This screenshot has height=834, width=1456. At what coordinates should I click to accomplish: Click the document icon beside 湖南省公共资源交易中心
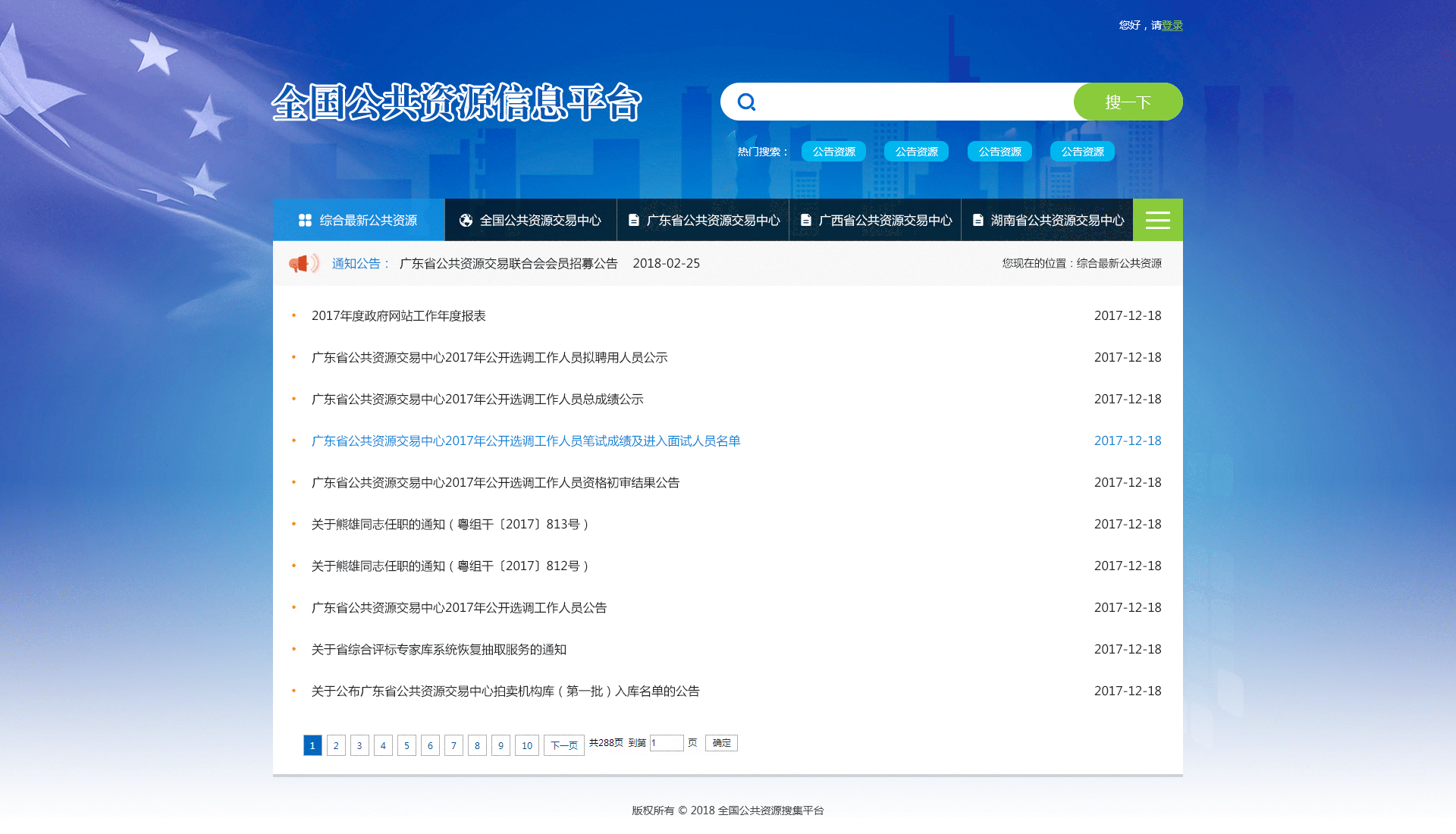pyautogui.click(x=978, y=220)
